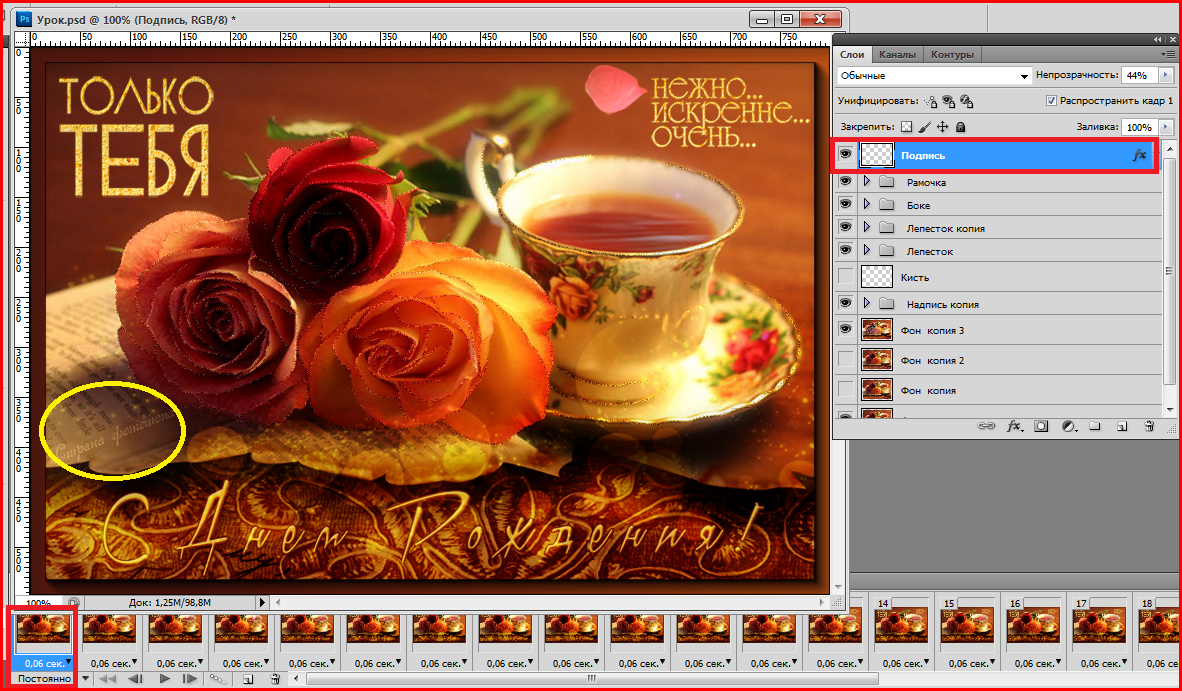Play the frame animation

coord(164,679)
